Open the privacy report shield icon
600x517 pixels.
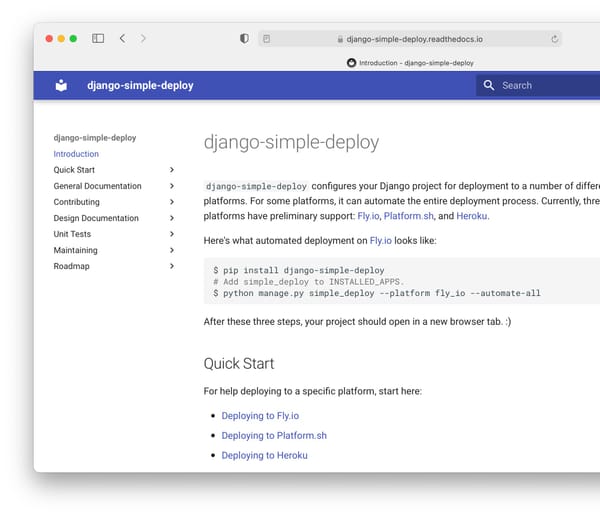click(244, 38)
